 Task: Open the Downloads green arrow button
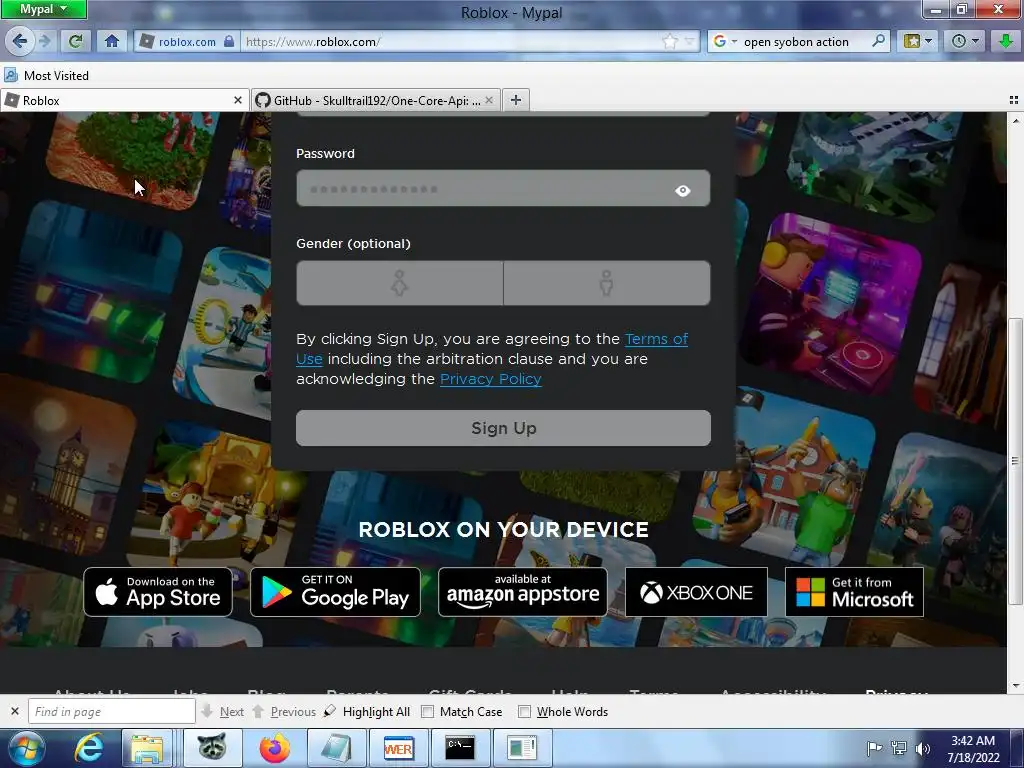1006,41
